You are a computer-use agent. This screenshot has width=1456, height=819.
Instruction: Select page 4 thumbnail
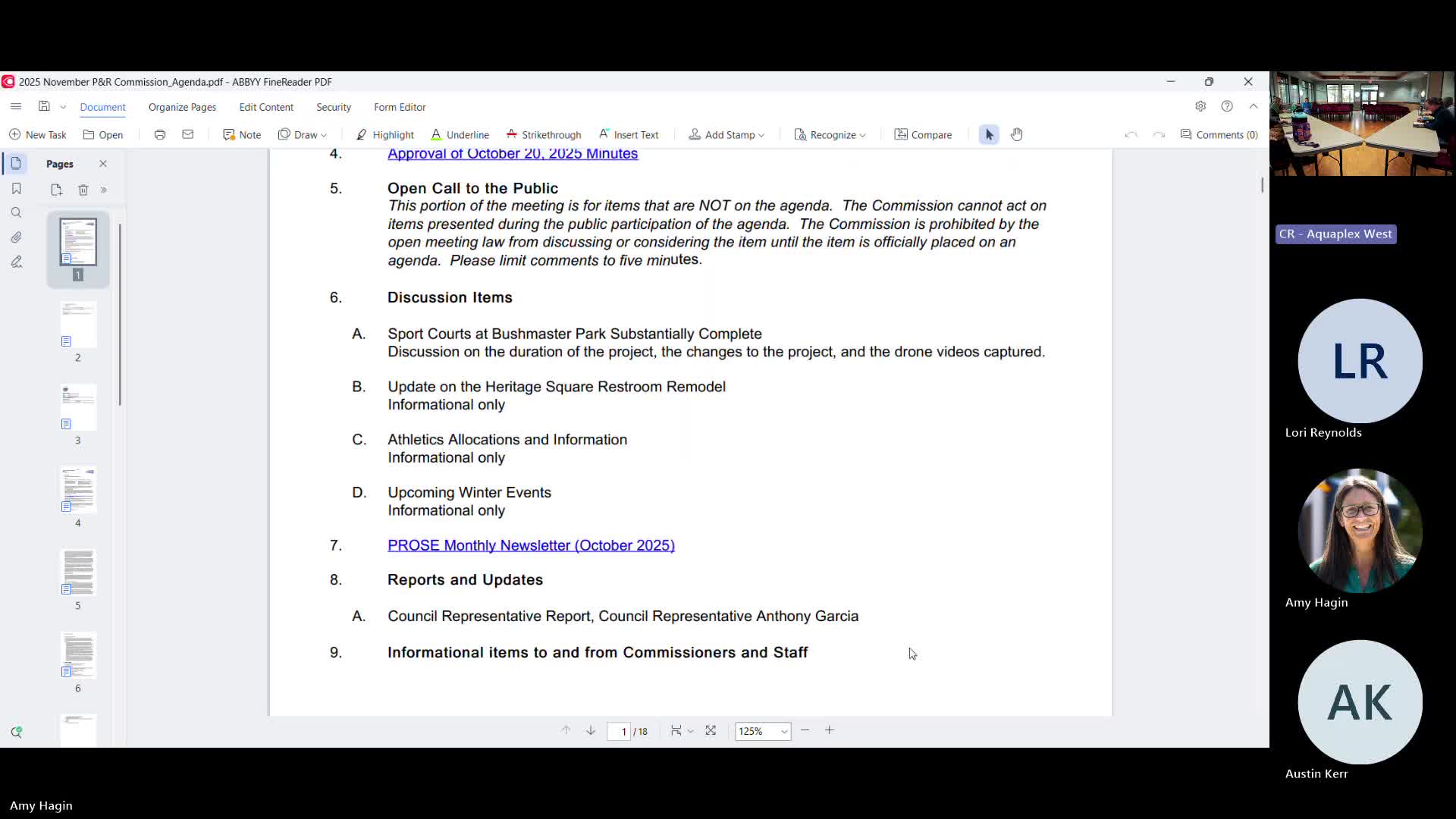tap(78, 491)
